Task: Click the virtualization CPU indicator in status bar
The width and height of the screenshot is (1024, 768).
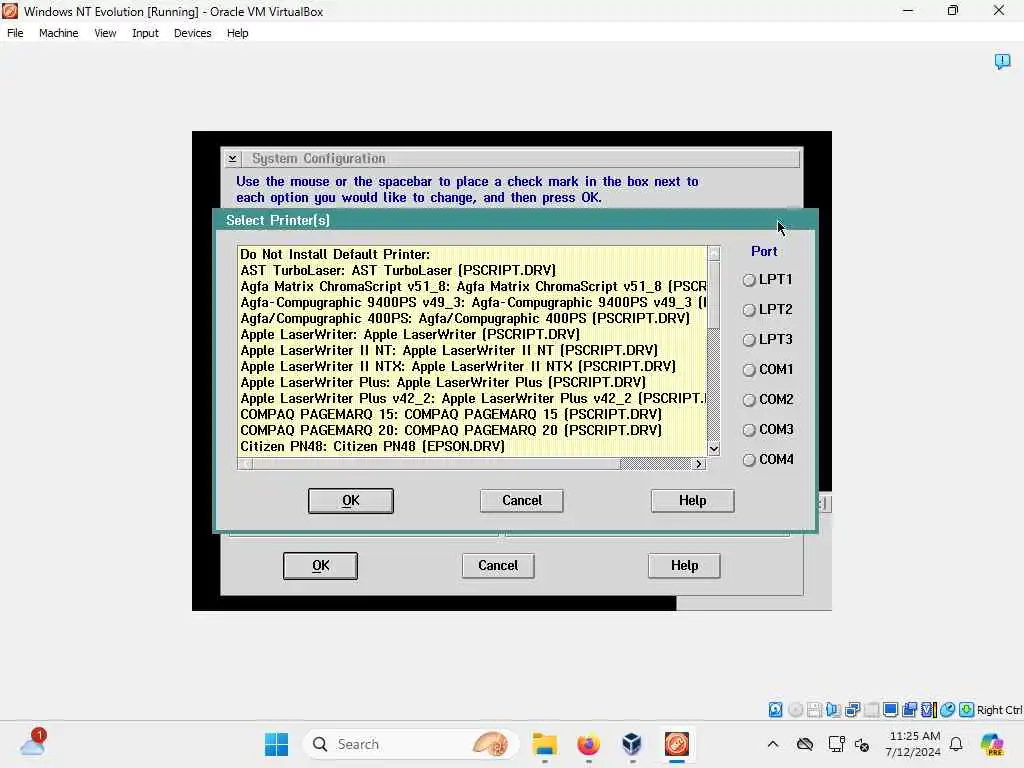Action: point(929,710)
